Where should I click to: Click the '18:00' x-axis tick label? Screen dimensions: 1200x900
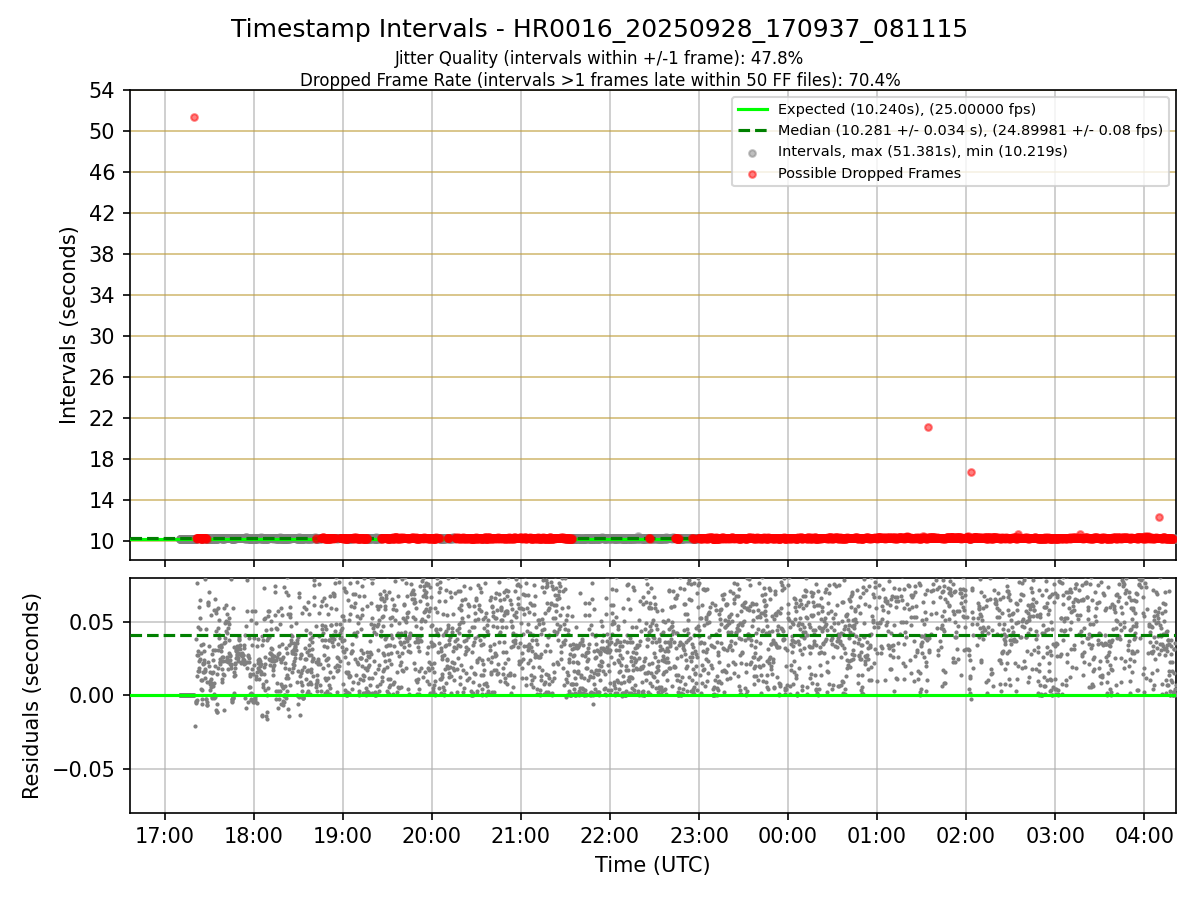(253, 836)
